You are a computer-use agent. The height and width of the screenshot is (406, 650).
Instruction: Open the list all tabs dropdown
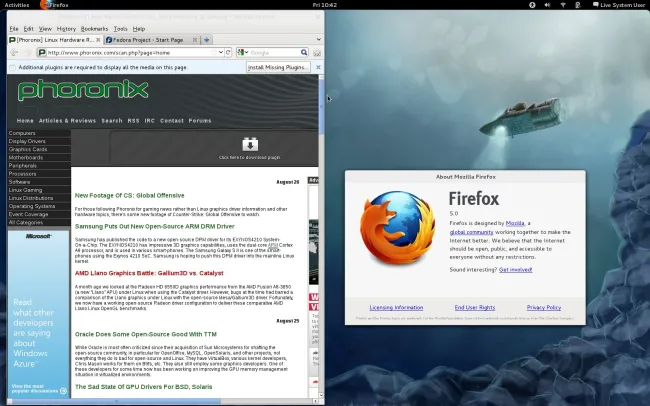coord(318,39)
